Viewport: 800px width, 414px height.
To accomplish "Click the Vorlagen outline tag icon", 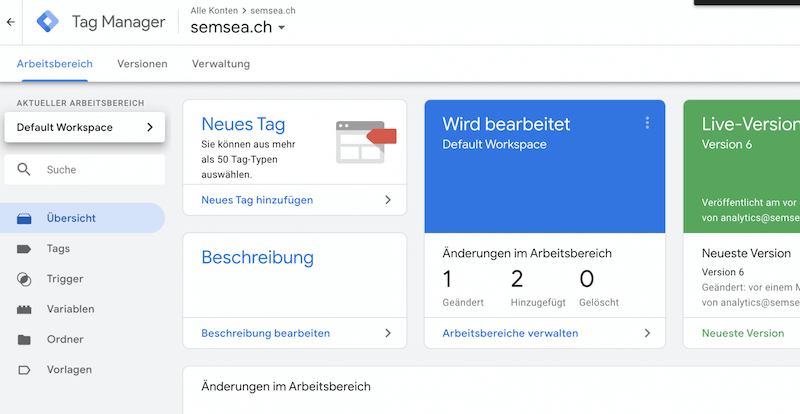I will (x=24, y=370).
